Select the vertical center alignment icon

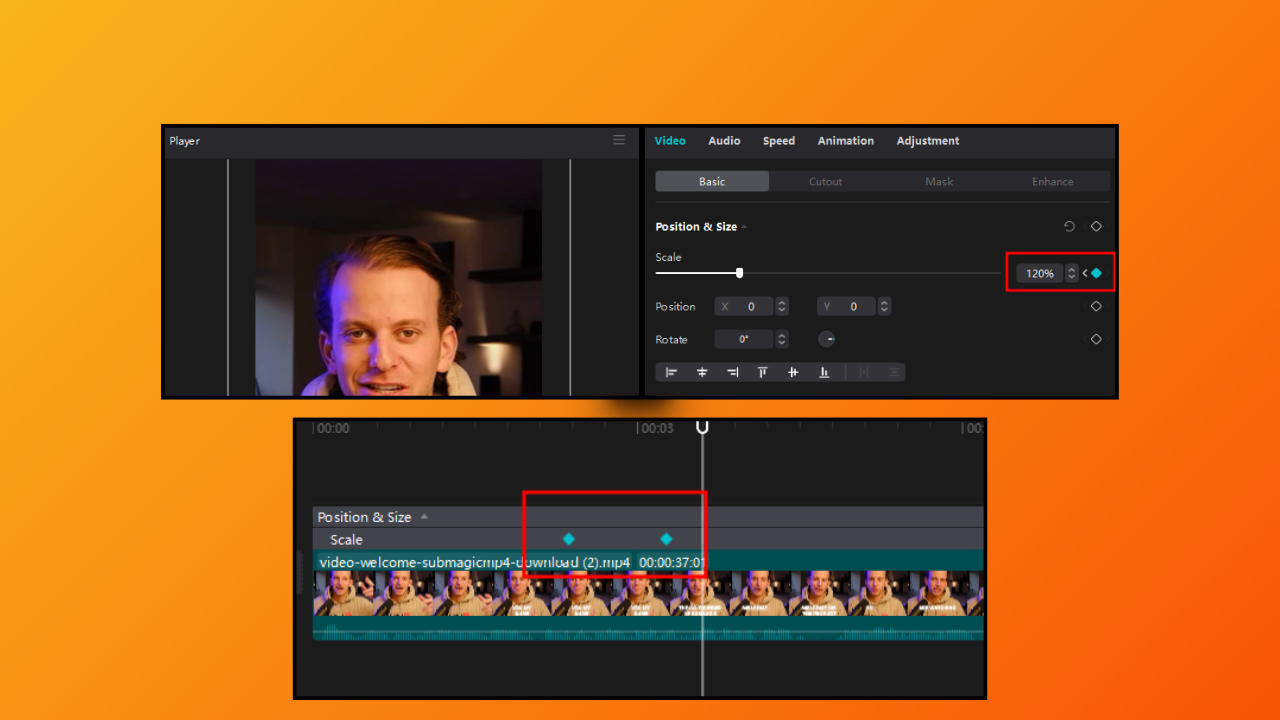(792, 372)
